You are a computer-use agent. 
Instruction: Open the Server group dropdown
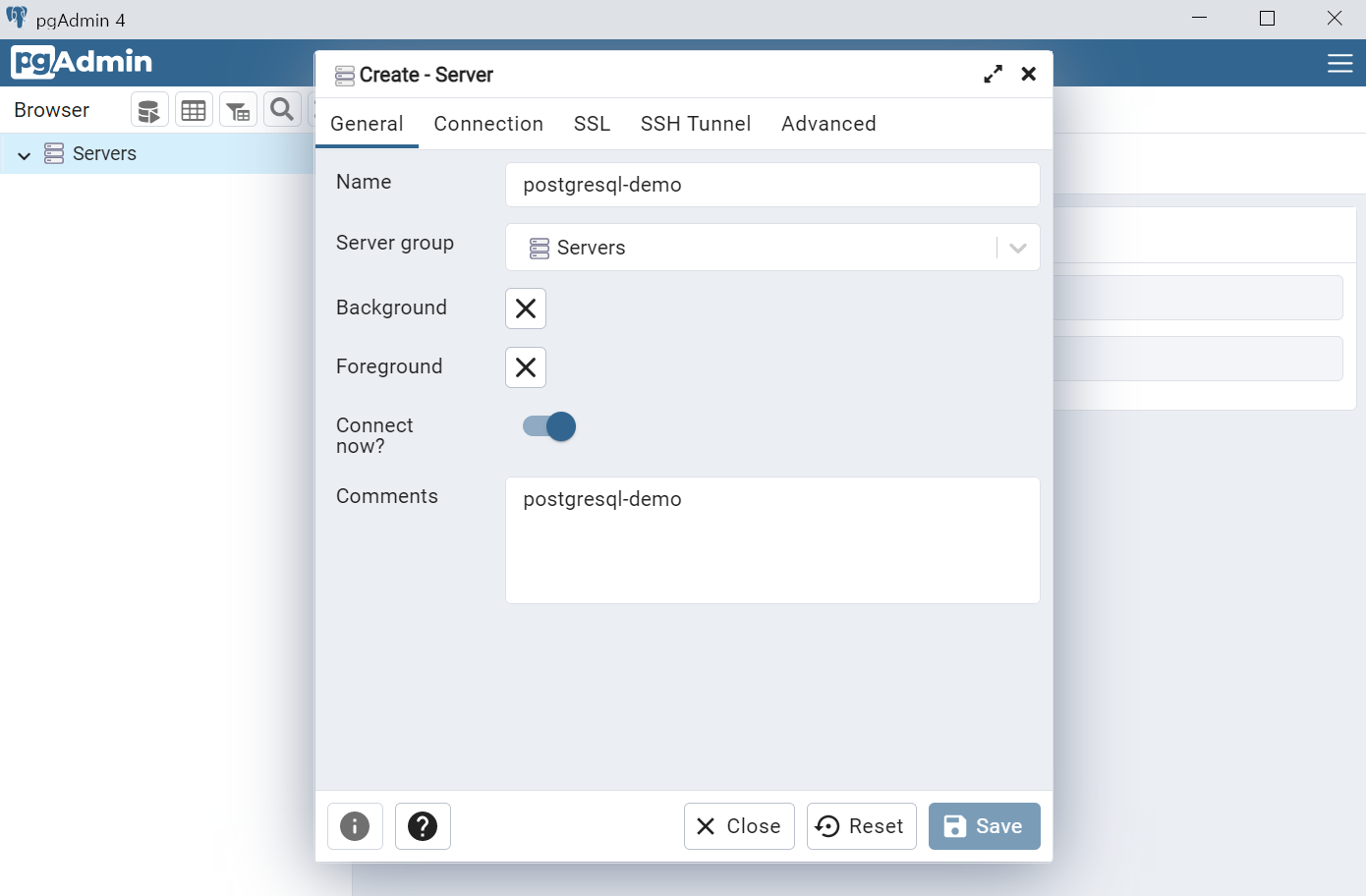(x=772, y=248)
